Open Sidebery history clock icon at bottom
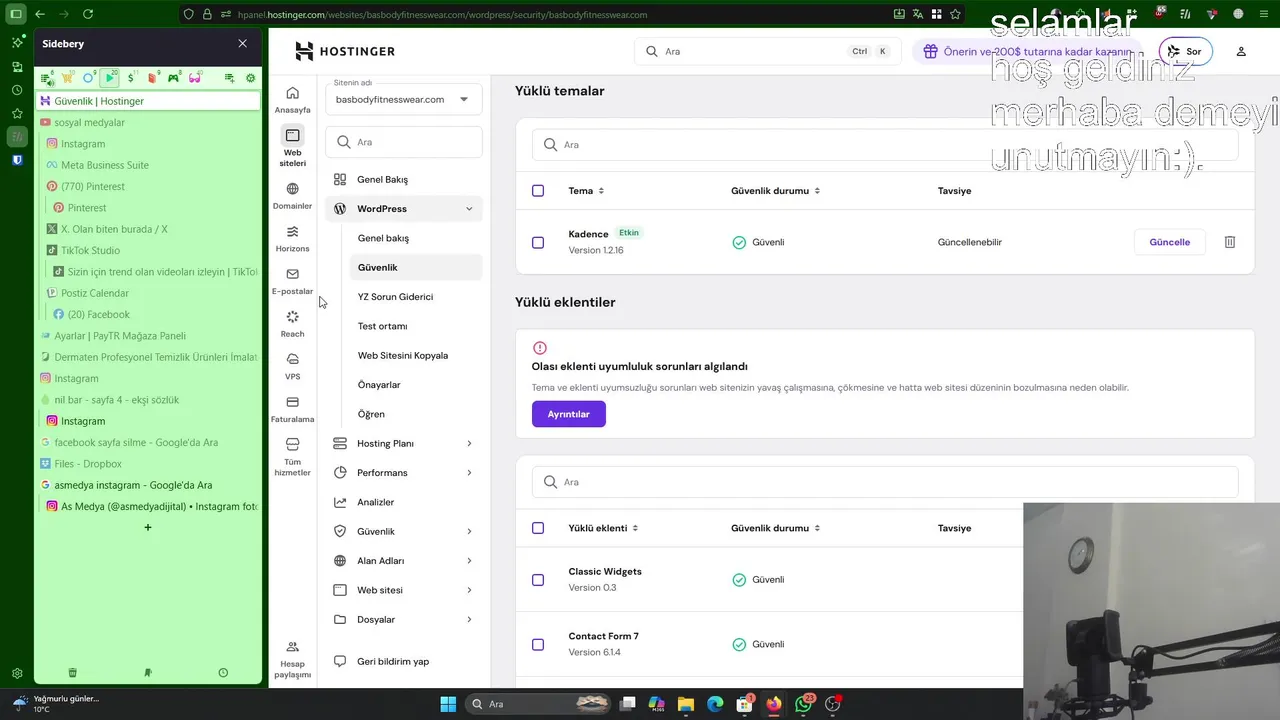Screen dimensions: 1280x720 pyautogui.click(x=223, y=673)
